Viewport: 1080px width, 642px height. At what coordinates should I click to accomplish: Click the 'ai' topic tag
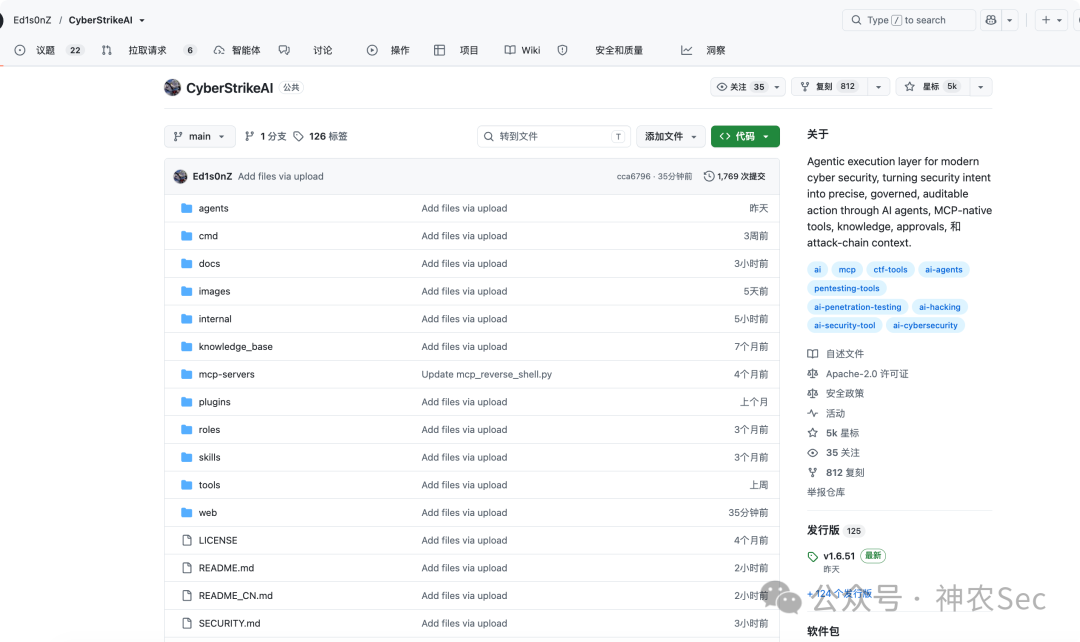click(817, 269)
